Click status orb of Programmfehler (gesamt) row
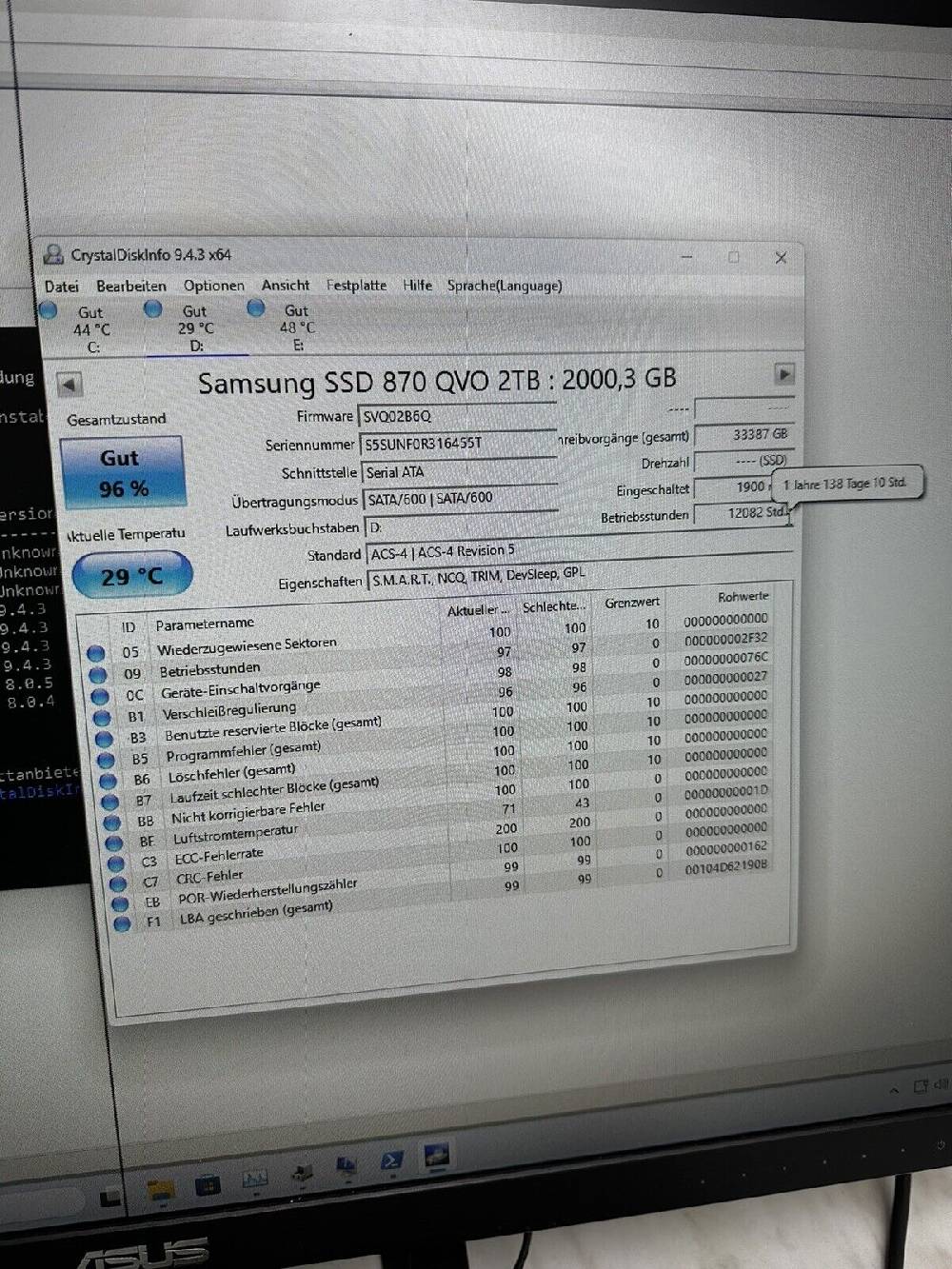 point(107,761)
